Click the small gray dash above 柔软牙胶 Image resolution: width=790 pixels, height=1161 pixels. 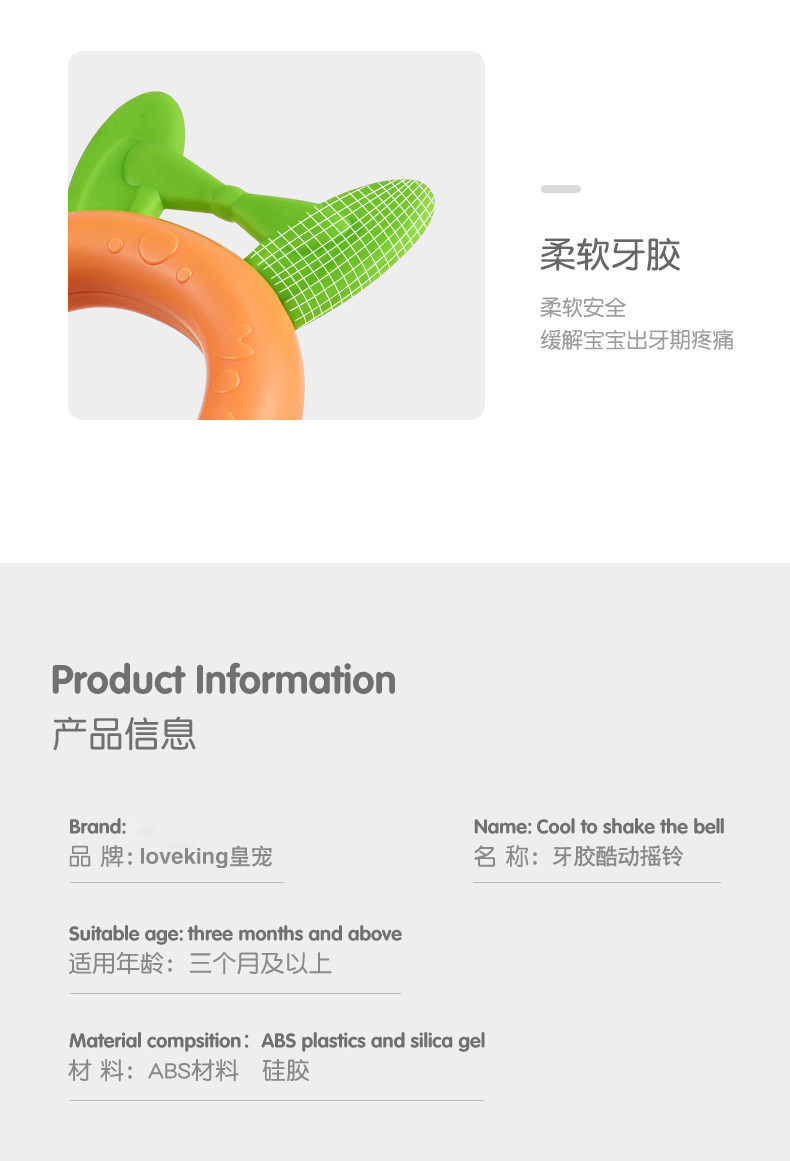click(560, 189)
